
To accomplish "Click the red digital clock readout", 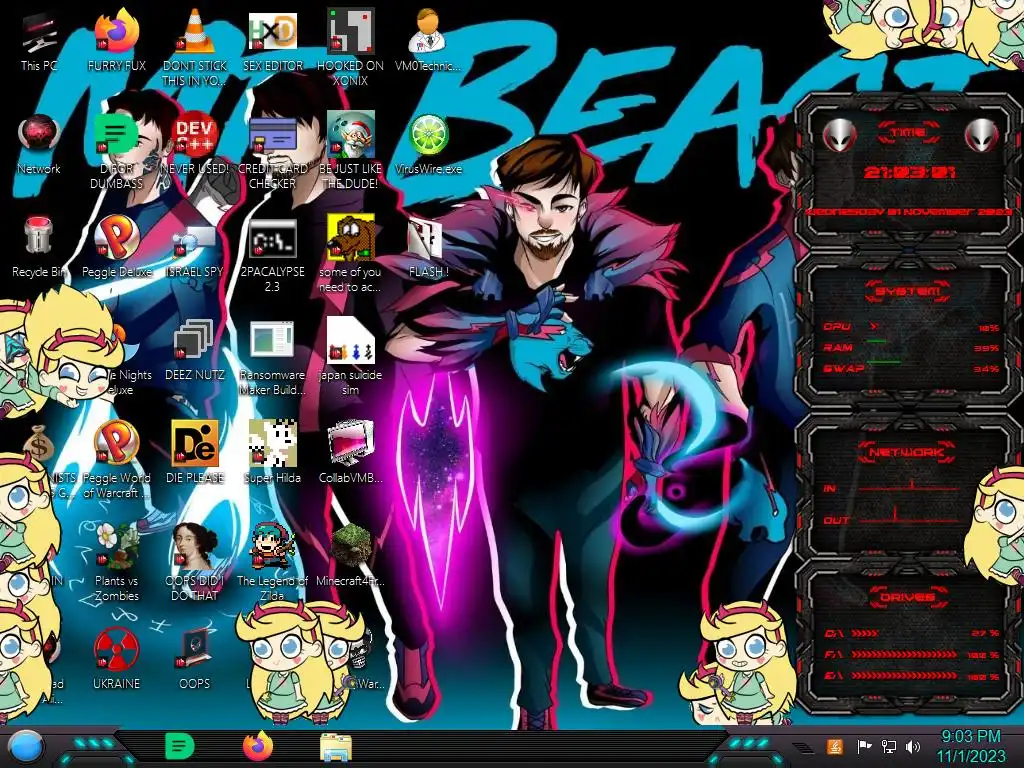I will 909,172.
